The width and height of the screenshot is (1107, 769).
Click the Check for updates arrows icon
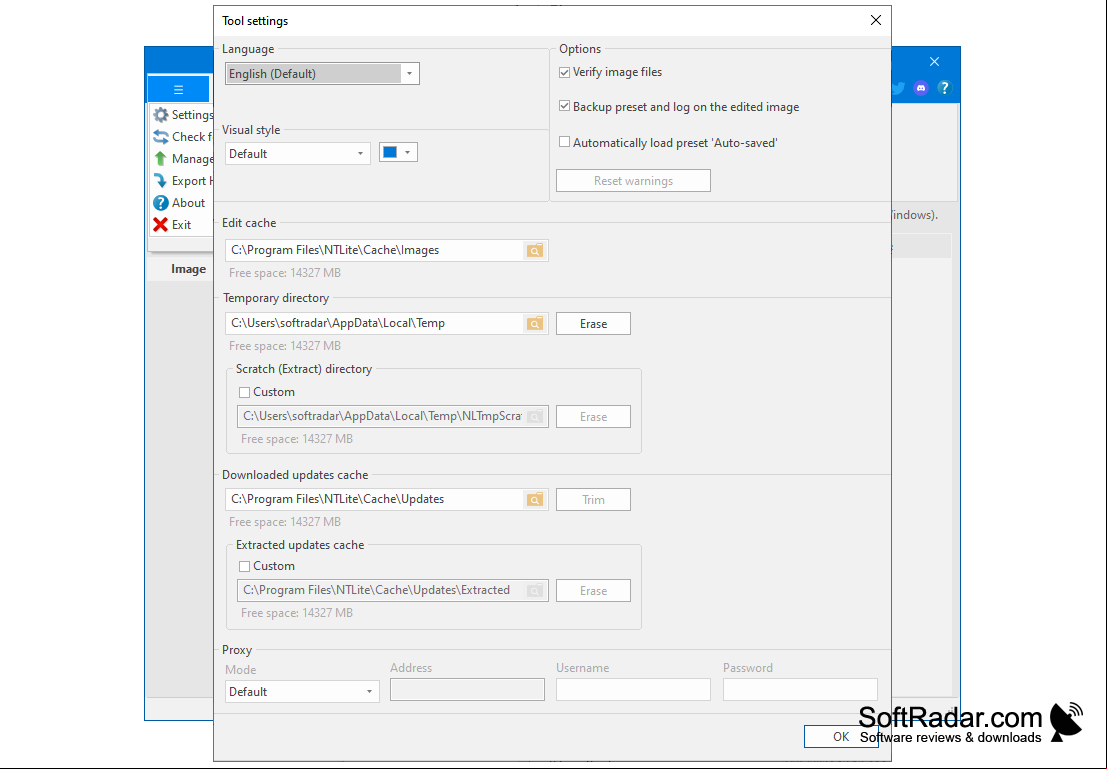tap(161, 136)
